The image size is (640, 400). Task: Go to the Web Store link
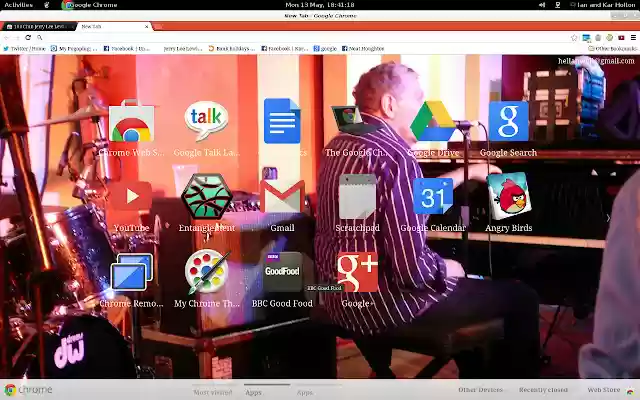(x=604, y=390)
